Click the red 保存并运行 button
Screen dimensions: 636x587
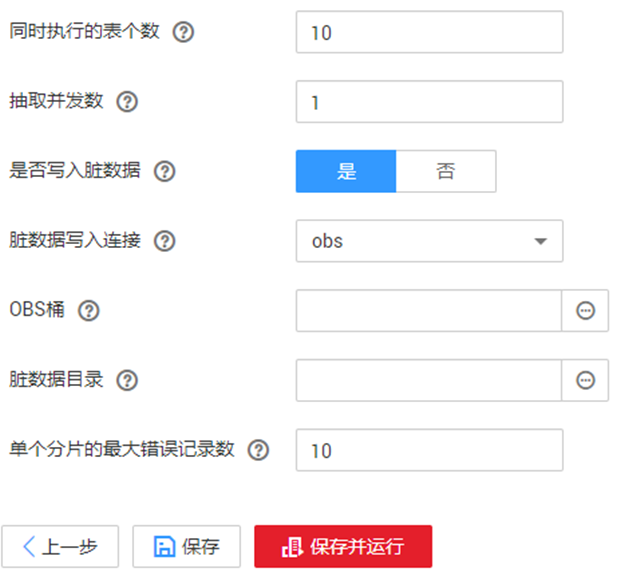(343, 546)
